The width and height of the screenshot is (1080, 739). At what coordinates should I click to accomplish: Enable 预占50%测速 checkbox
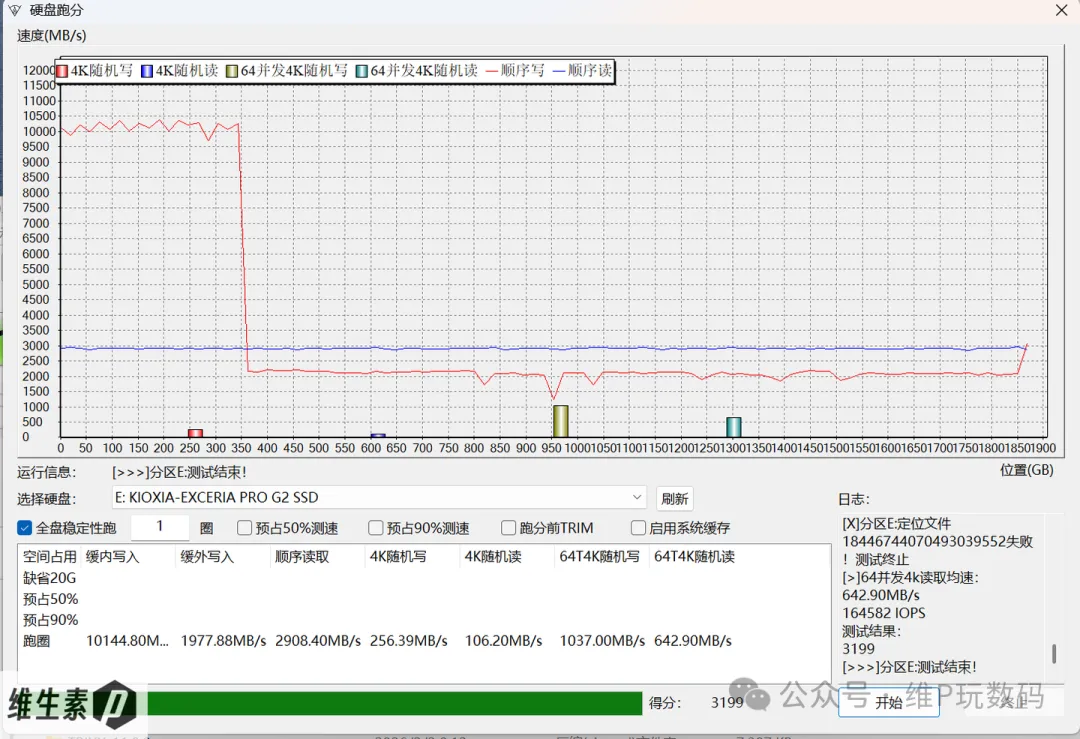244,528
